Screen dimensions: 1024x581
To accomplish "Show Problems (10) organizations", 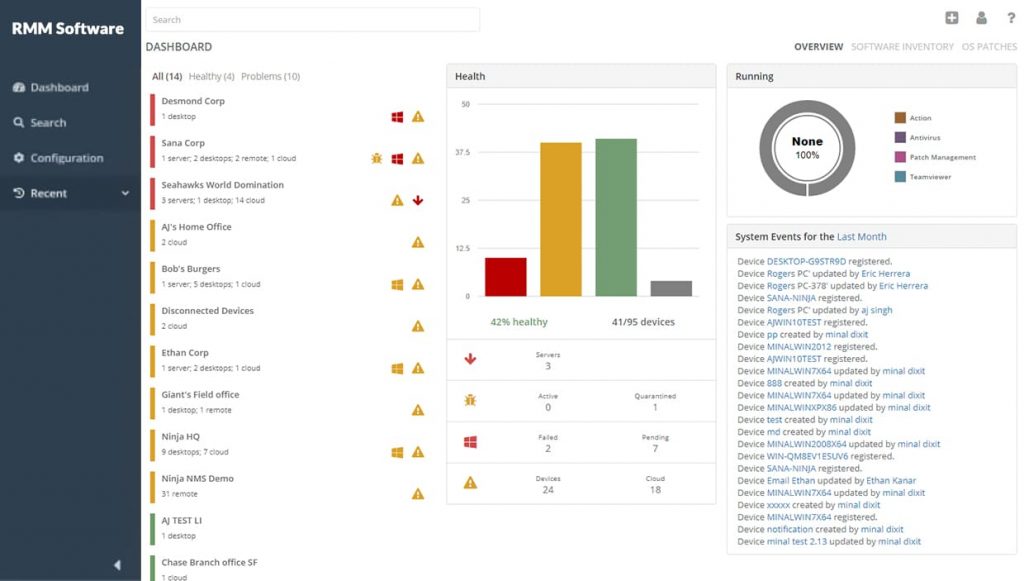I will pos(270,76).
